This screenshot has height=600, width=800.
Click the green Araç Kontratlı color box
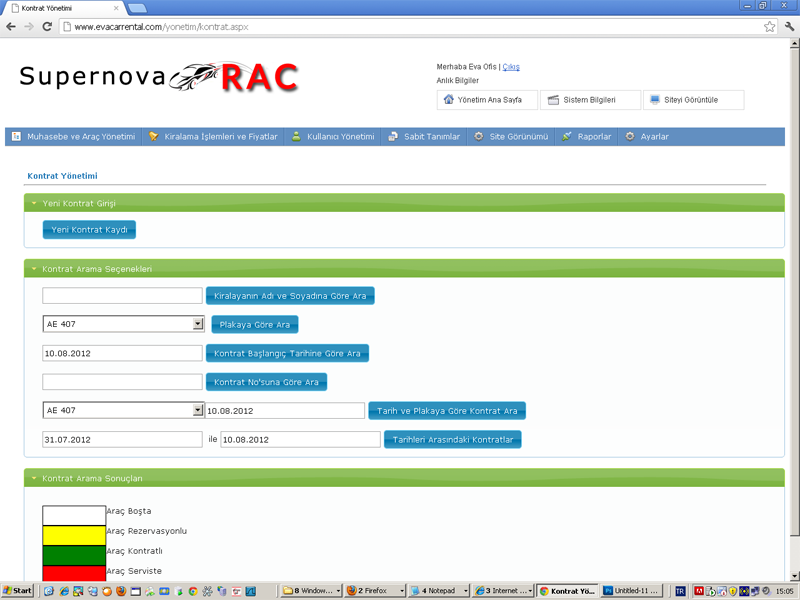[74, 556]
